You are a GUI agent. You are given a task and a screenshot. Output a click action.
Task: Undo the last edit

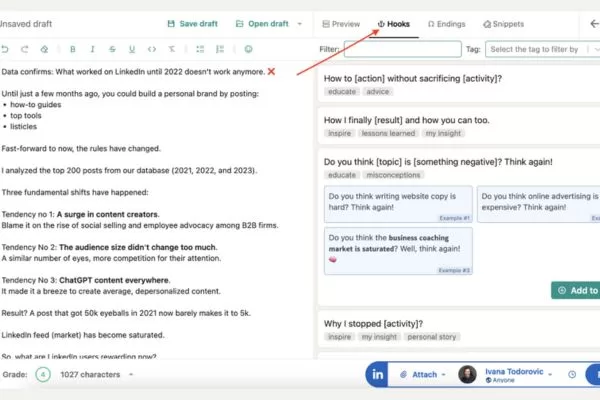pyautogui.click(x=5, y=49)
